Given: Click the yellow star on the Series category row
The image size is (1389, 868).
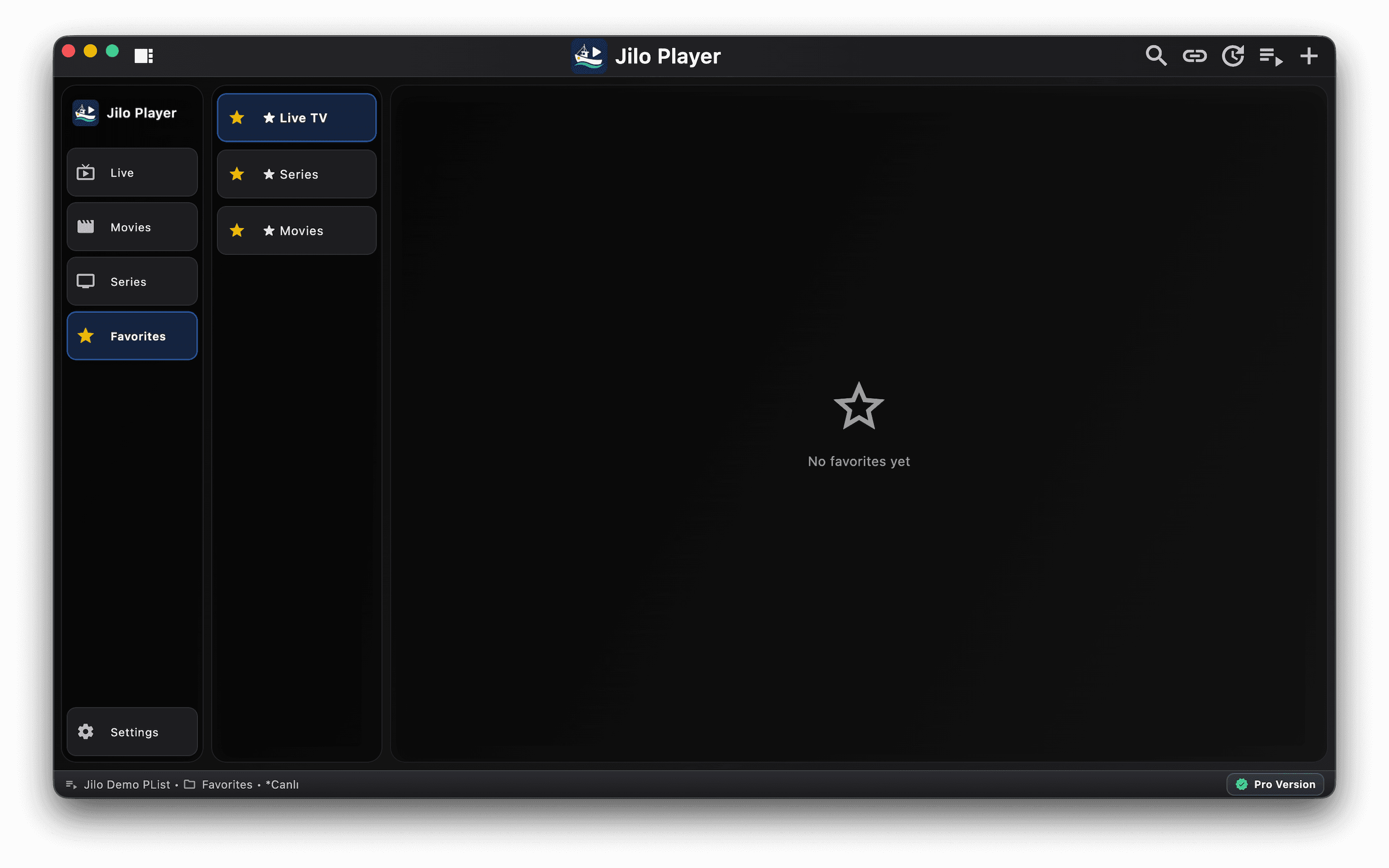Looking at the screenshot, I should (237, 174).
